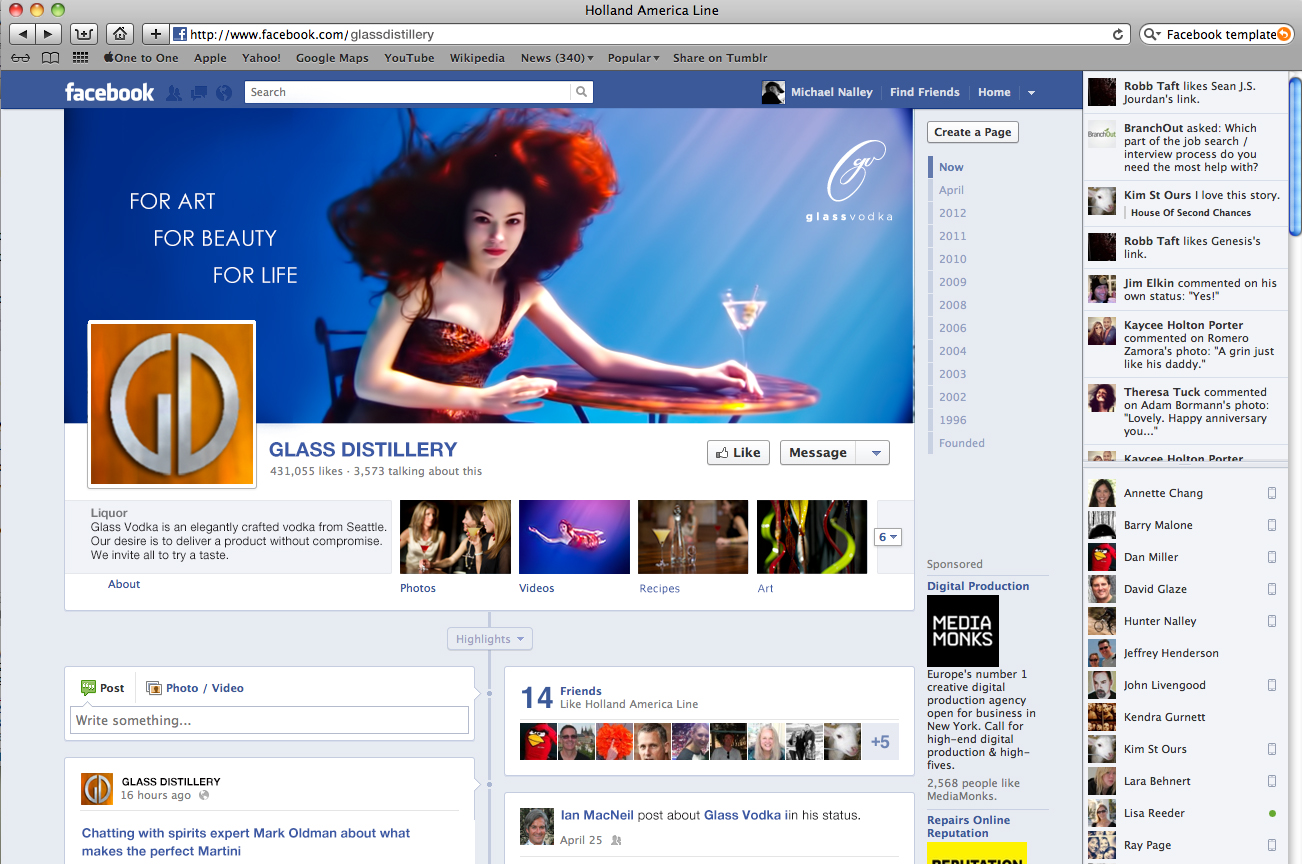Open the Recipes app thumbnail
This screenshot has height=864, width=1302.
[693, 537]
